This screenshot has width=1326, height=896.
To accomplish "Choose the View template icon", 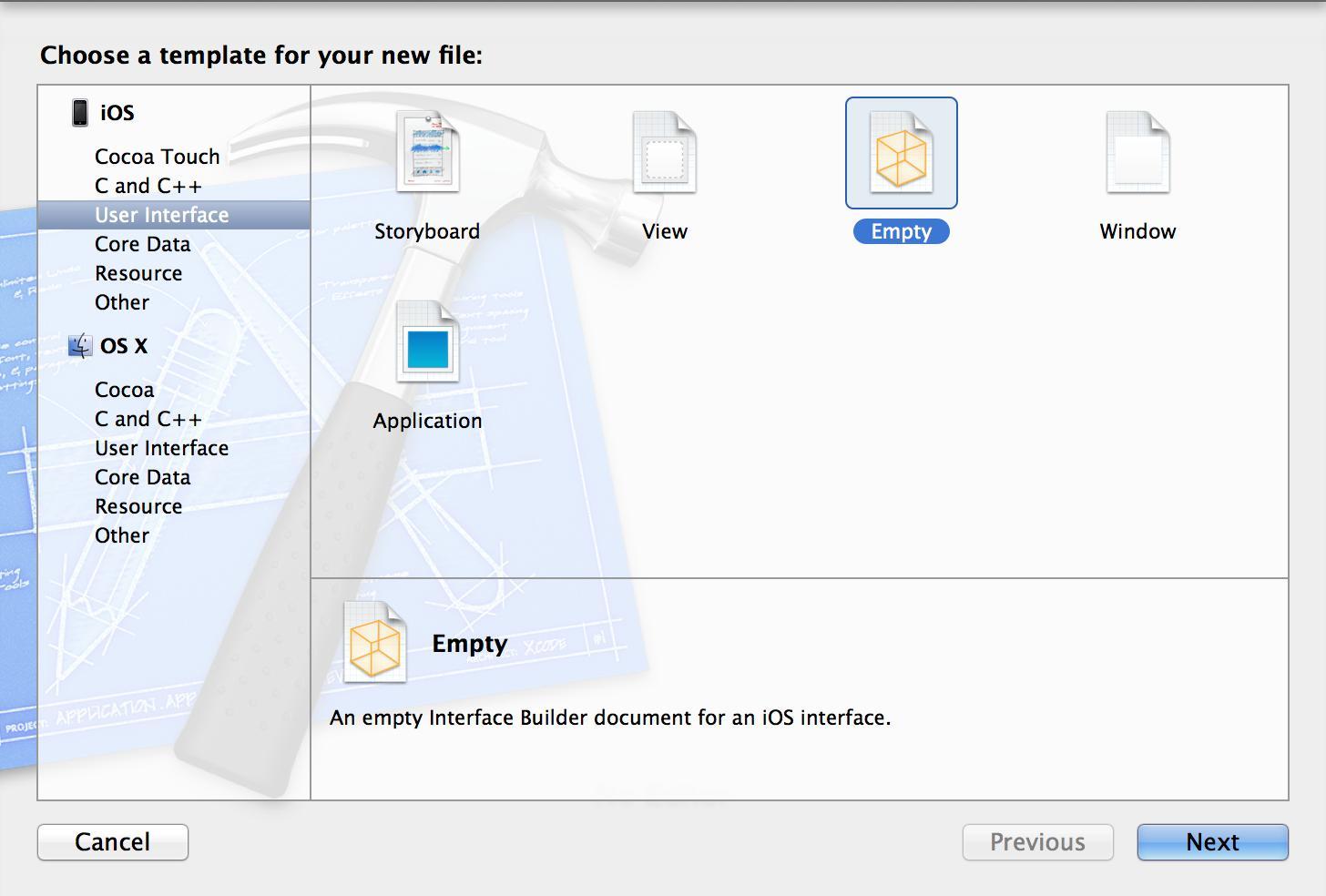I will point(665,152).
